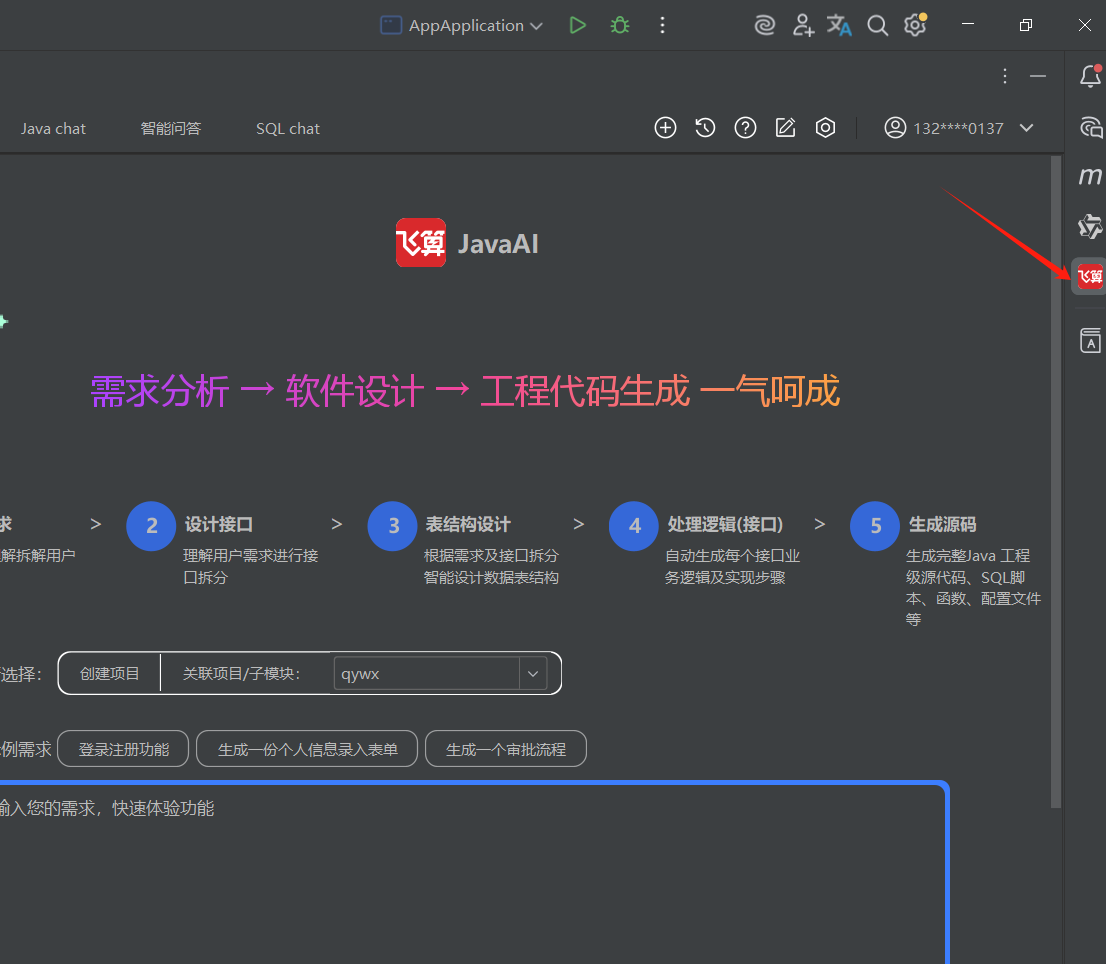The image size is (1106, 964).
Task: Click the translate icon in the top toolbar
Action: pos(839,25)
